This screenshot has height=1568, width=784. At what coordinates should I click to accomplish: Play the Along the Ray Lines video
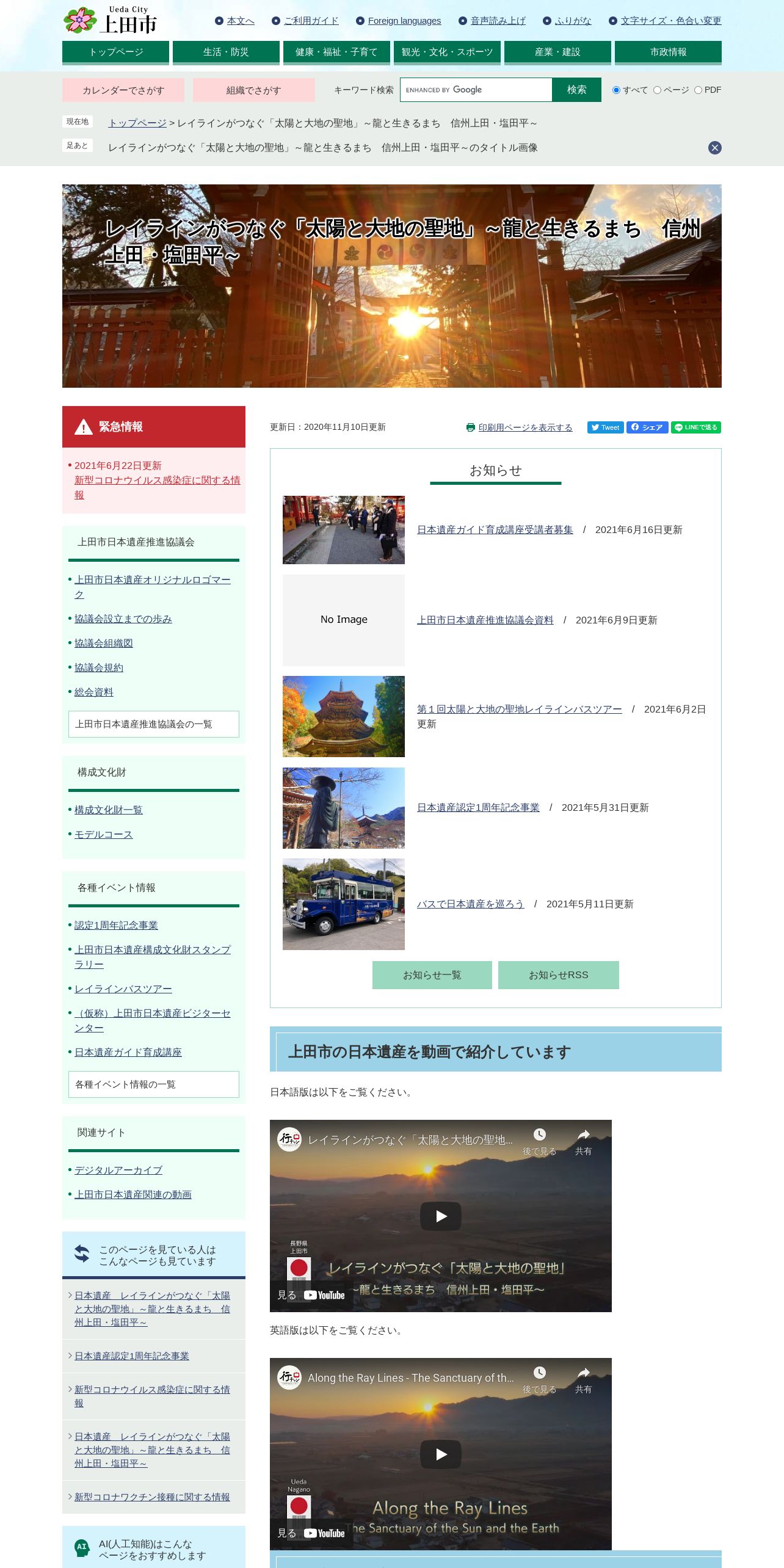441,1454
